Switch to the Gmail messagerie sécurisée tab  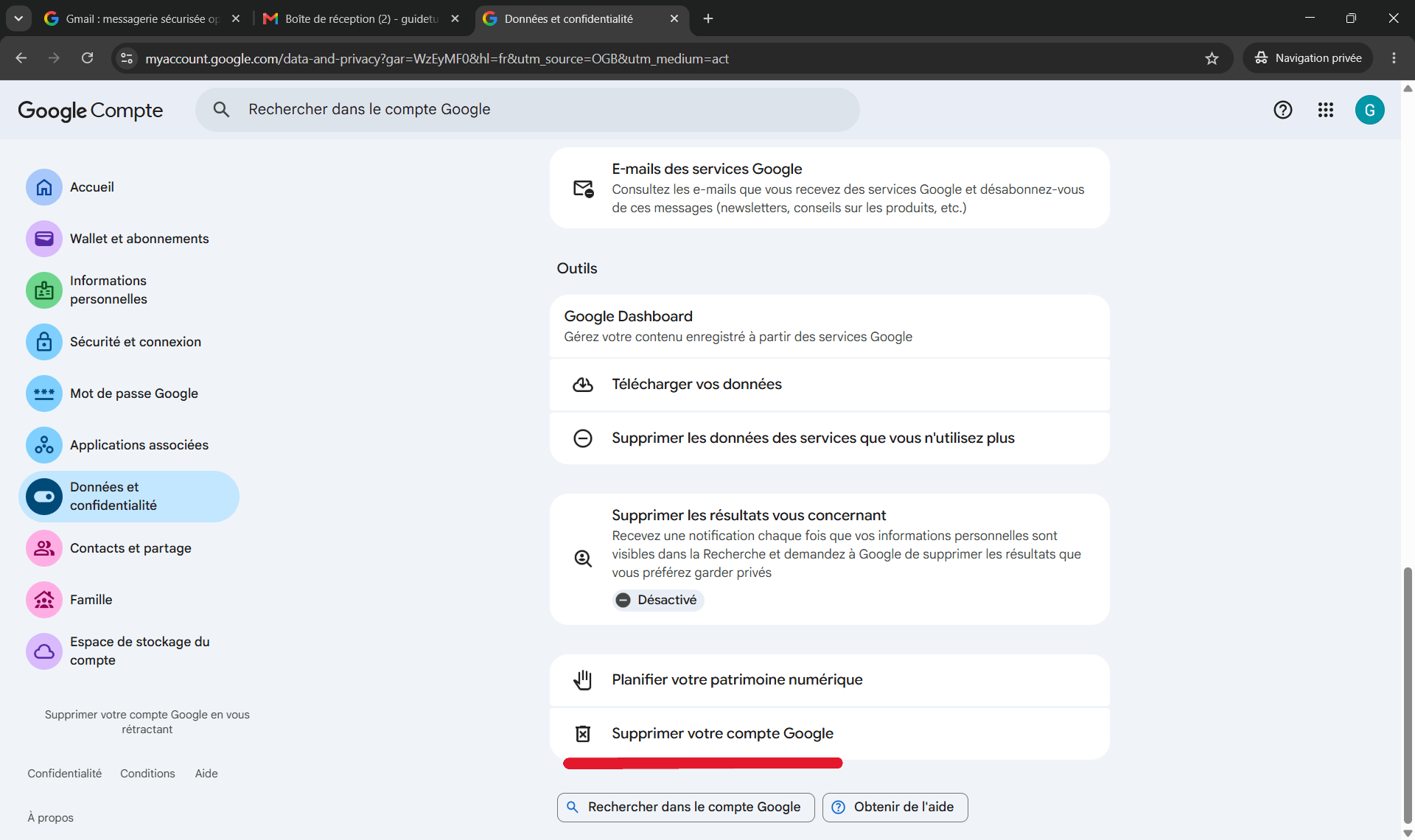[x=142, y=18]
